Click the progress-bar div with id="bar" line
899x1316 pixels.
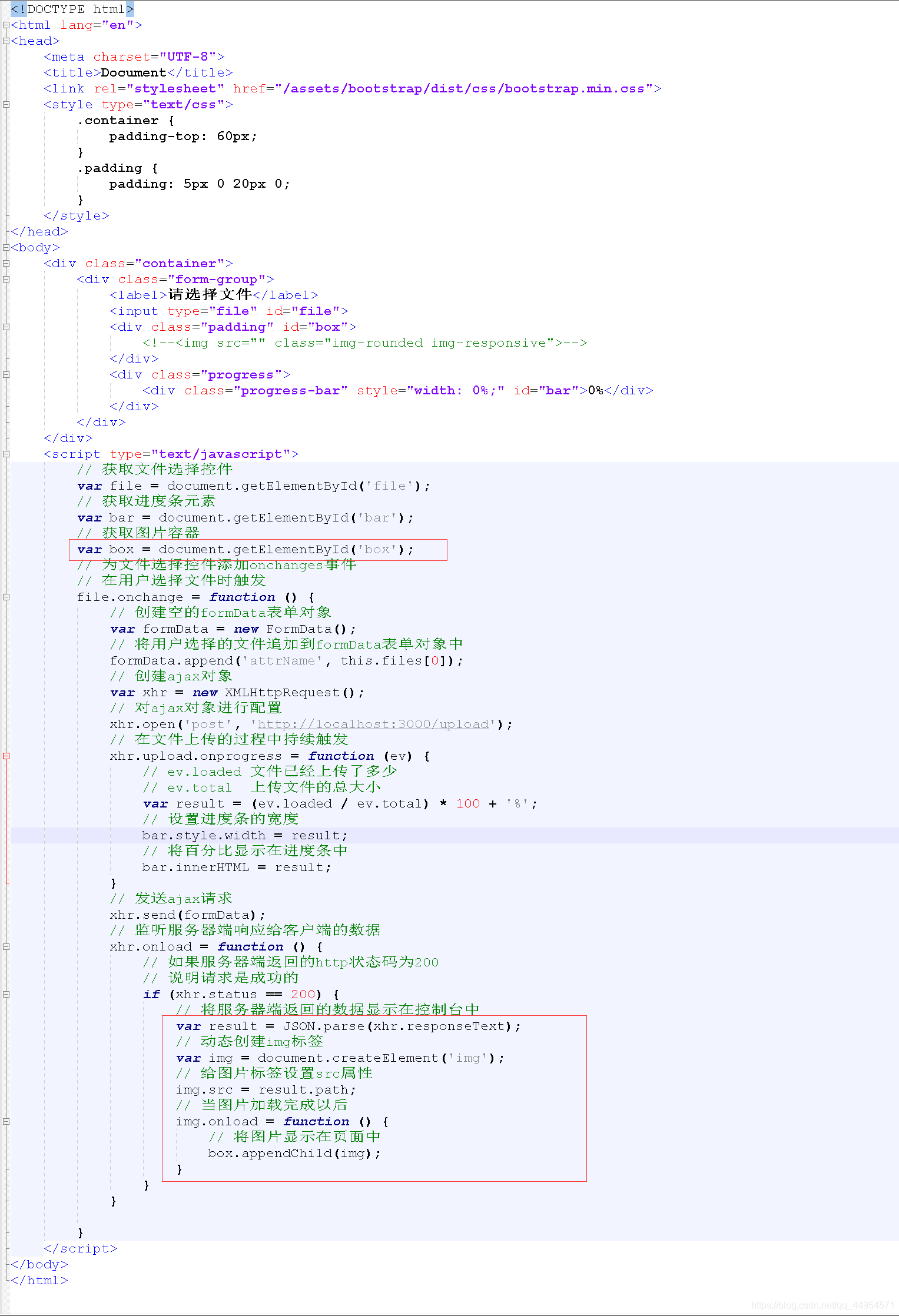[398, 391]
